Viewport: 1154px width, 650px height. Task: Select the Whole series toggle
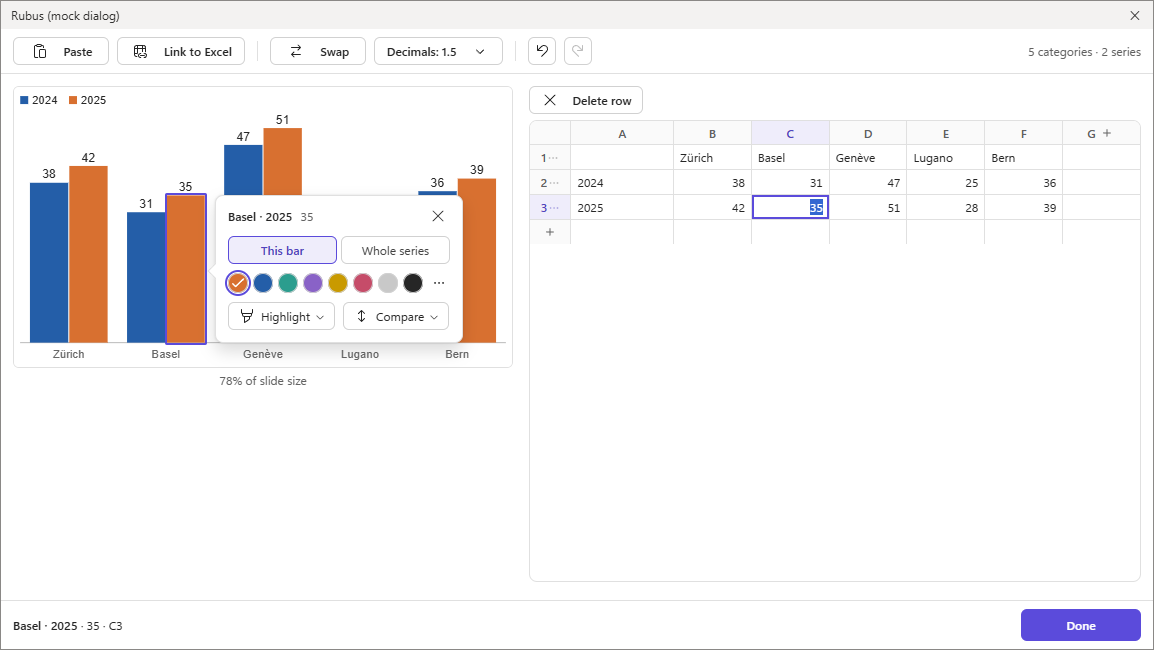pos(395,250)
